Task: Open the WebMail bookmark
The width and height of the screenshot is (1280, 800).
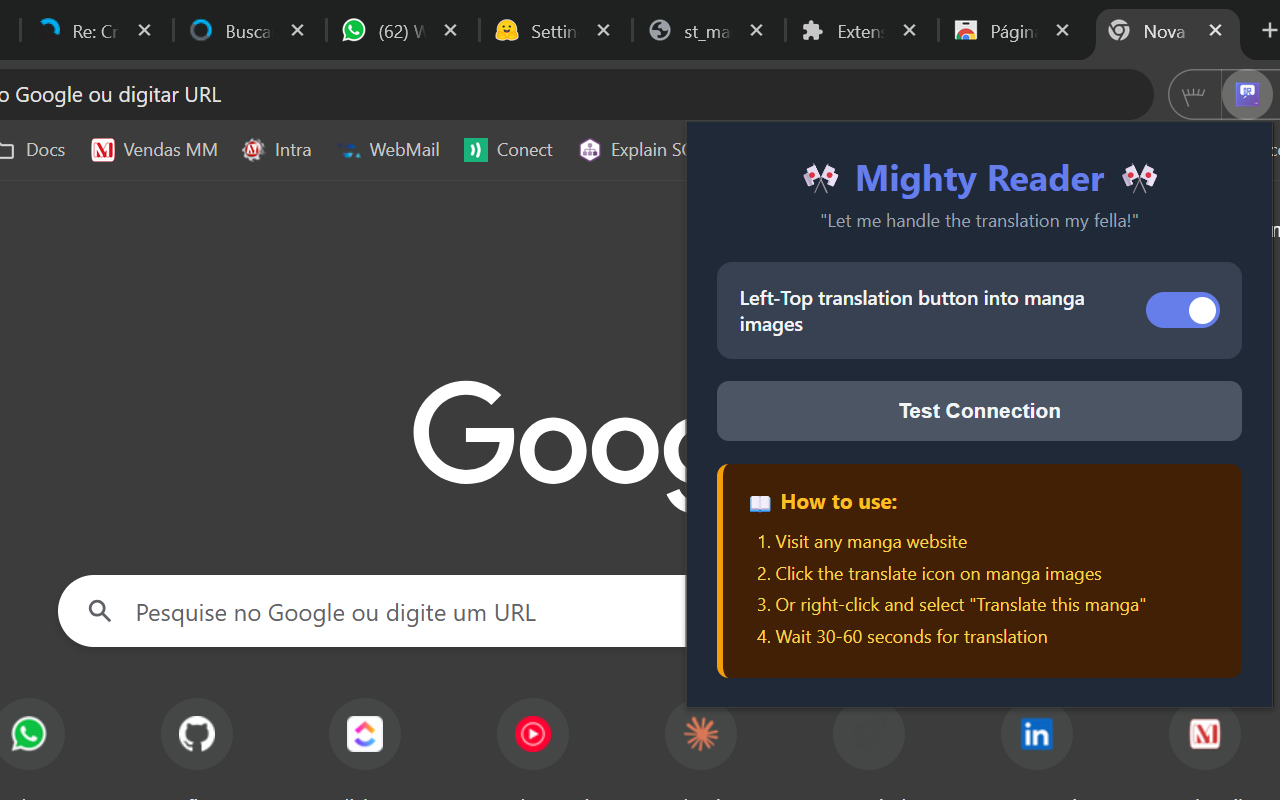Action: coord(390,150)
